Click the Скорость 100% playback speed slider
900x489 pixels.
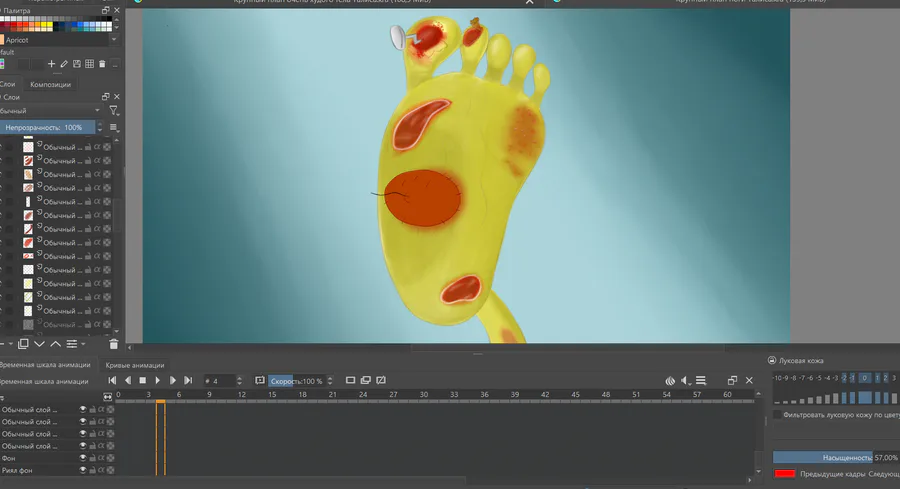[x=297, y=381]
